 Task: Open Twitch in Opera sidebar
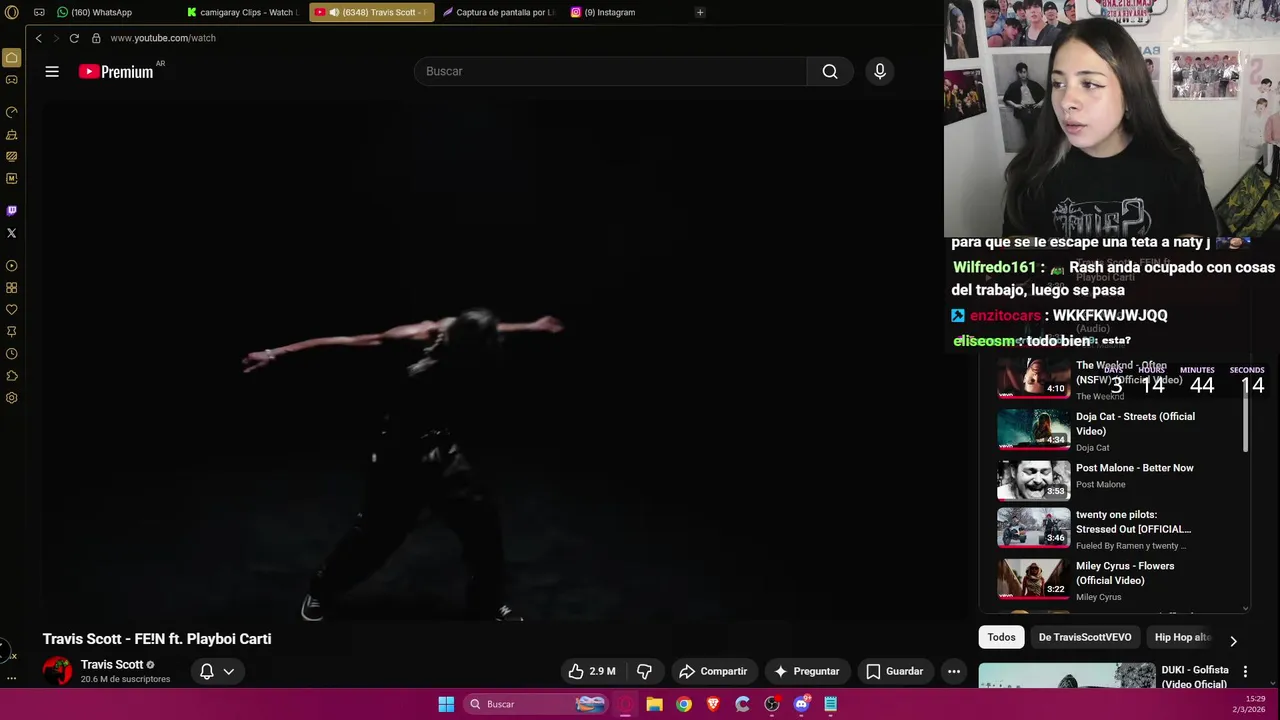coord(12,211)
